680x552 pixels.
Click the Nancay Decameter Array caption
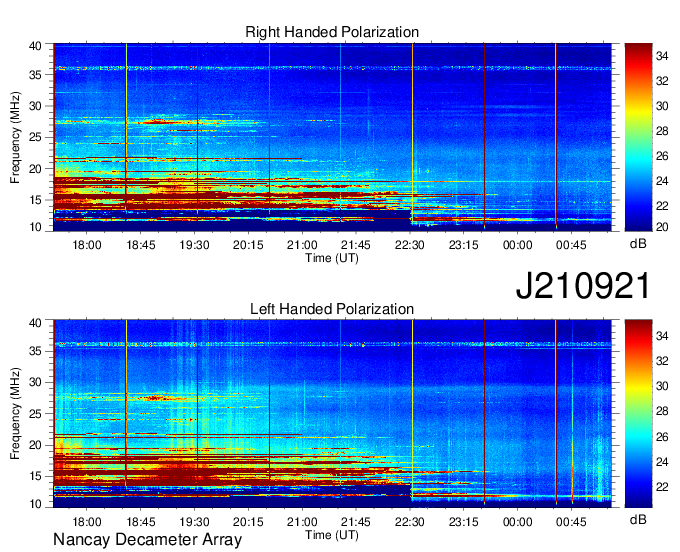pos(147,540)
